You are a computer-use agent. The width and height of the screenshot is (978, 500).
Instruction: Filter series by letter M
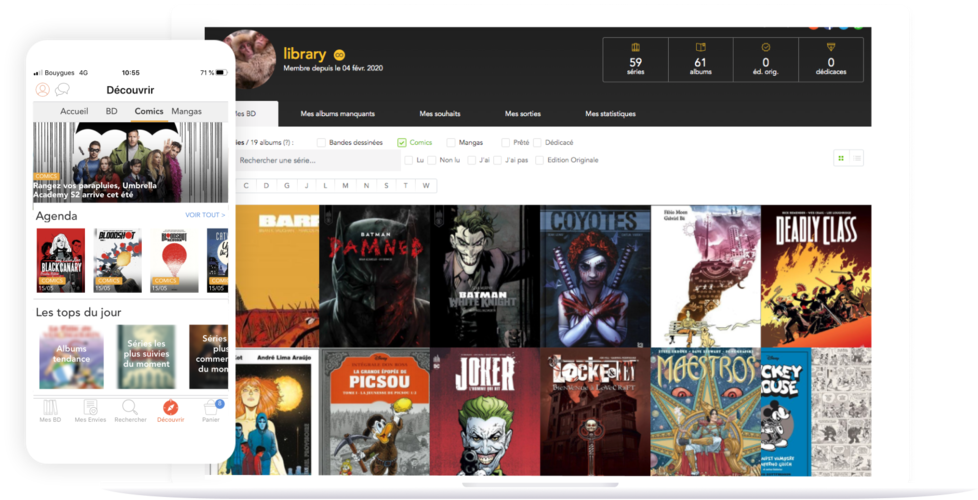click(345, 185)
